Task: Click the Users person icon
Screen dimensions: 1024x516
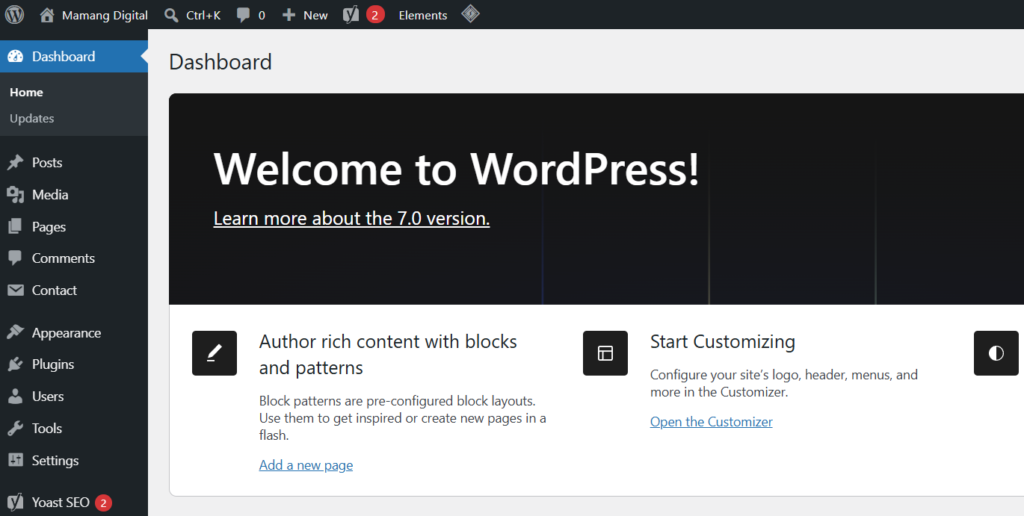Action: [15, 396]
